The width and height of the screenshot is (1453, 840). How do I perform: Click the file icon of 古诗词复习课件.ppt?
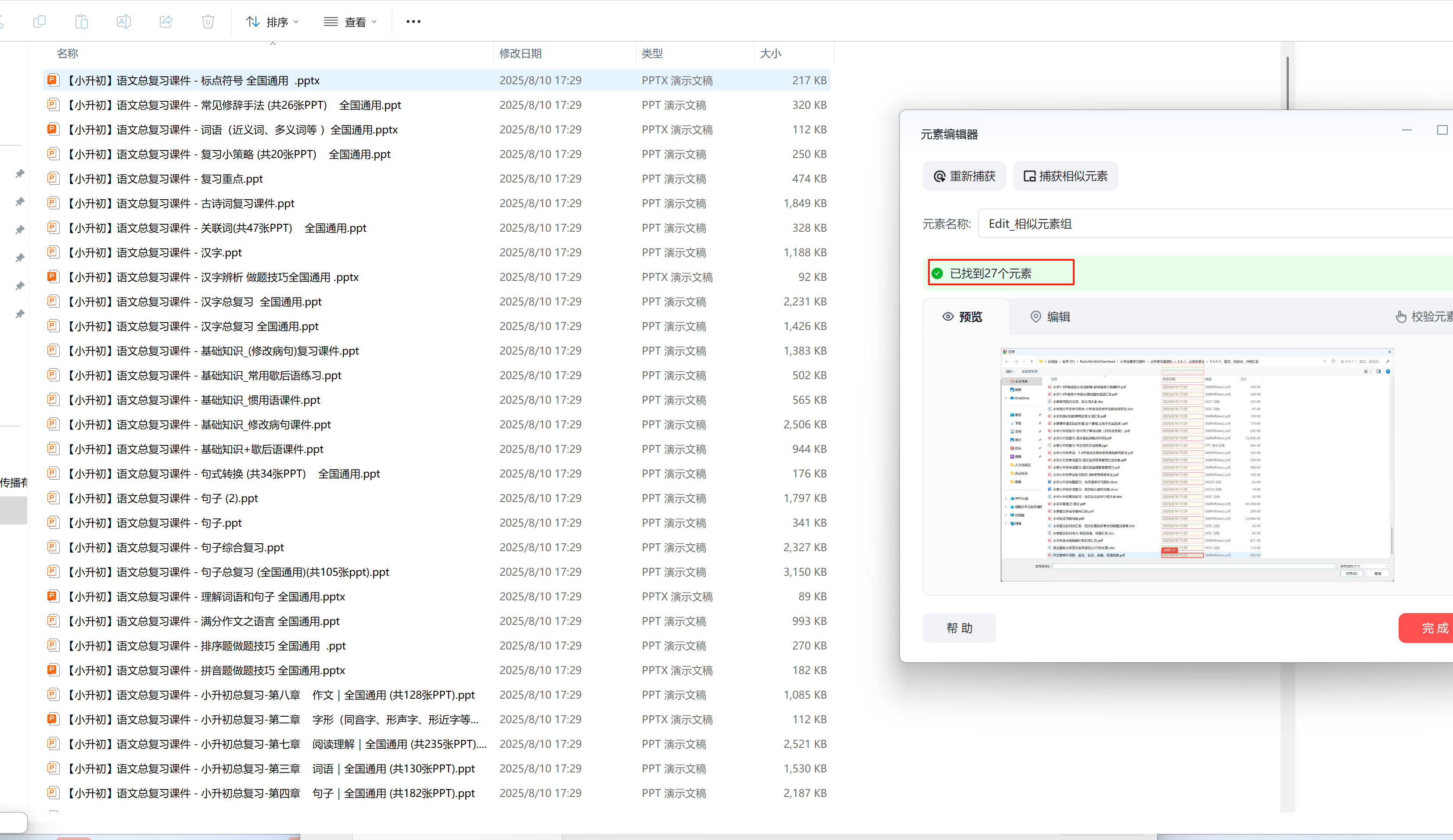(53, 203)
